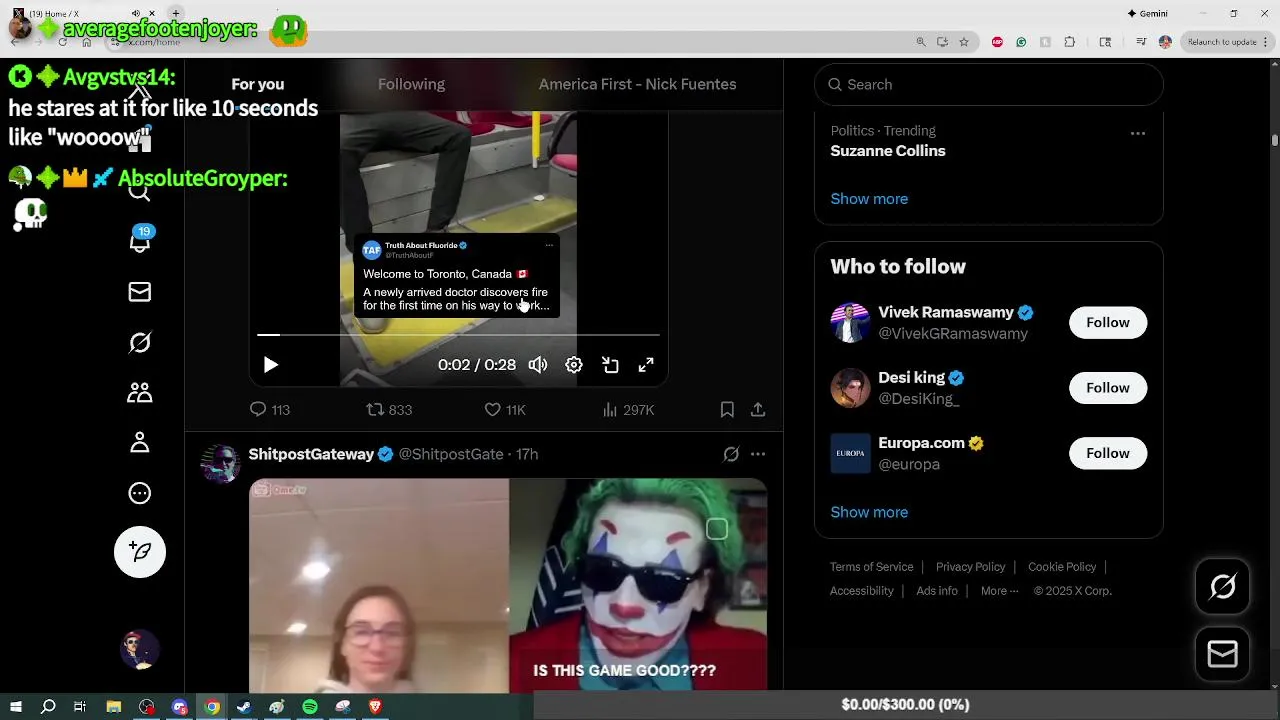Open Terms of Service link
The height and width of the screenshot is (720, 1280).
pyautogui.click(x=871, y=567)
